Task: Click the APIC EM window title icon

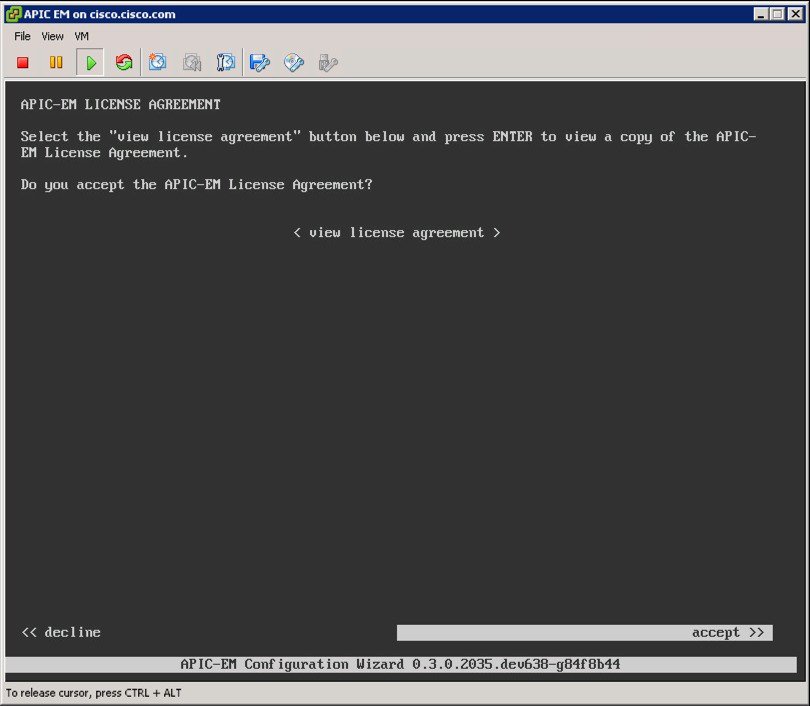Action: pyautogui.click(x=12, y=14)
